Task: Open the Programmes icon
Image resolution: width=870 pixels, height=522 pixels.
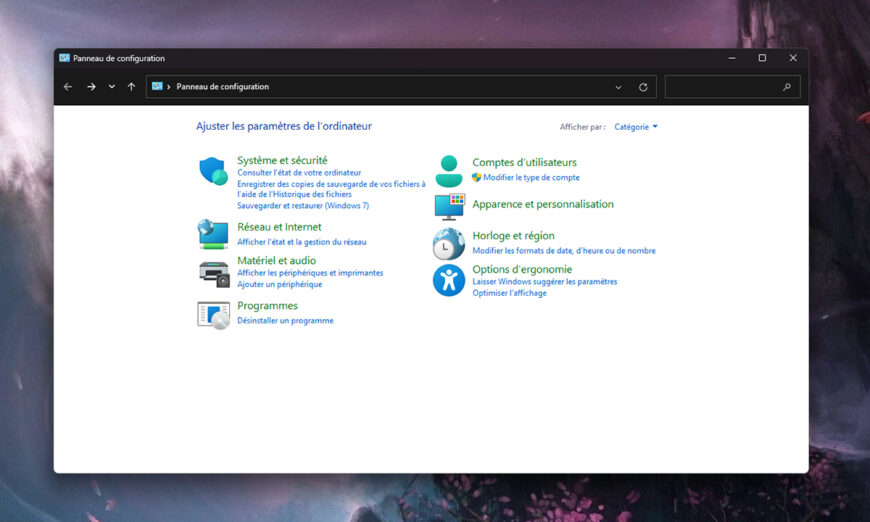Action: point(214,315)
